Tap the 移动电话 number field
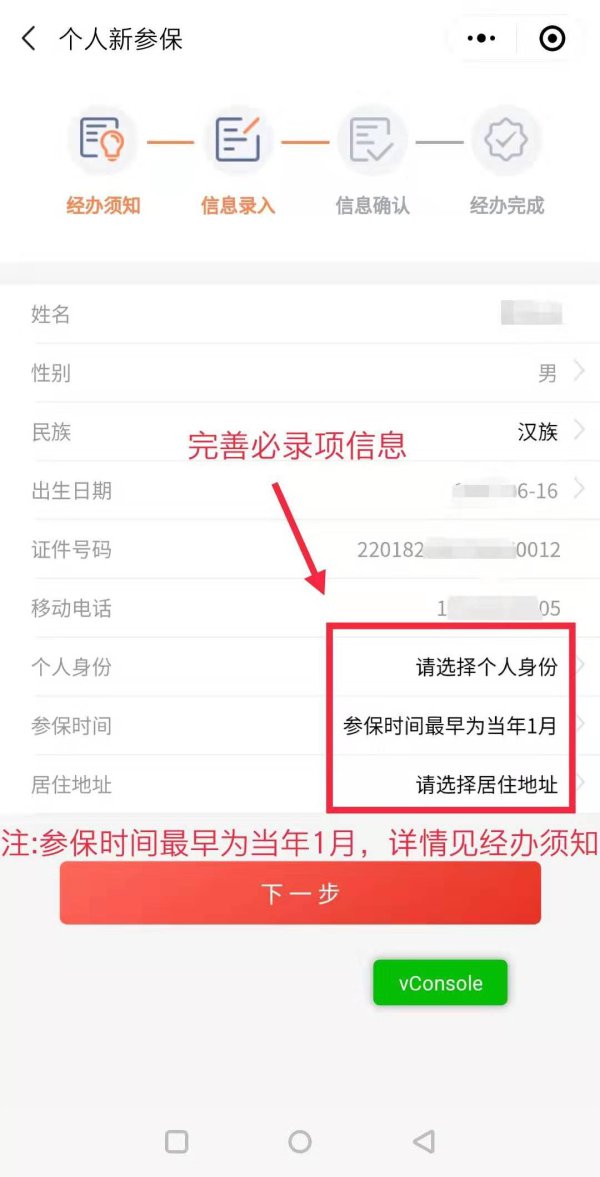 pyautogui.click(x=499, y=608)
